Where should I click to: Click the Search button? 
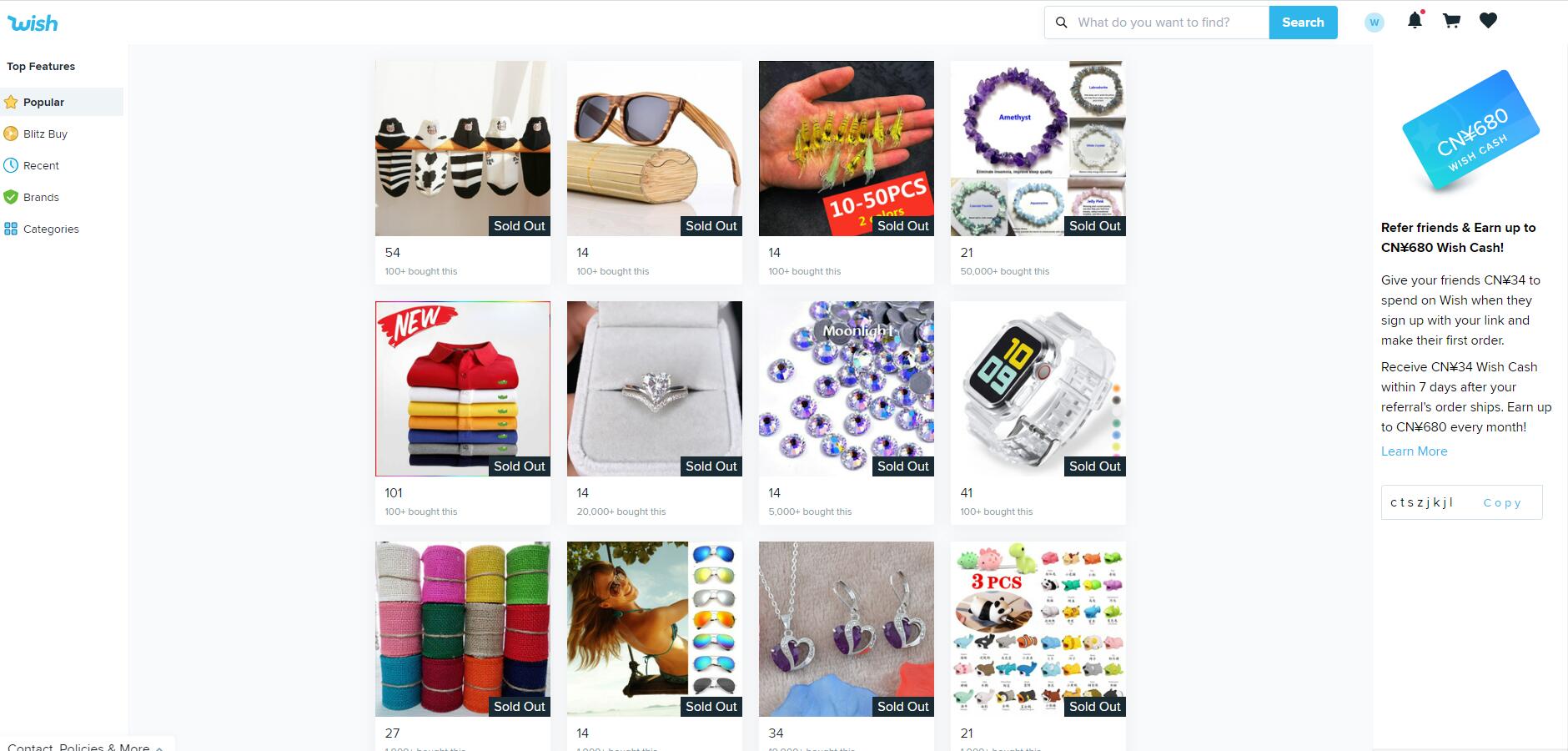click(1303, 23)
